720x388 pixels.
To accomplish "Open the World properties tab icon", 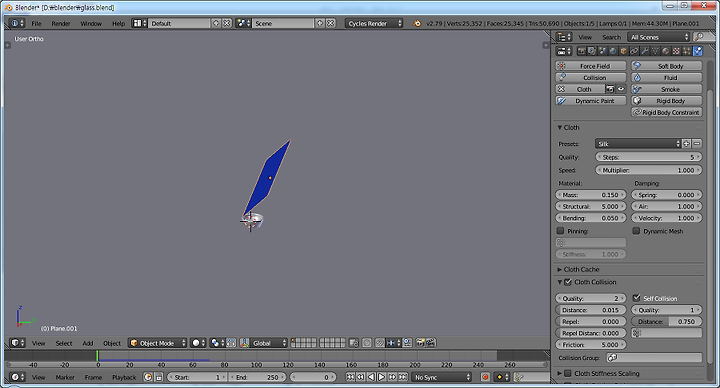I will (613, 51).
